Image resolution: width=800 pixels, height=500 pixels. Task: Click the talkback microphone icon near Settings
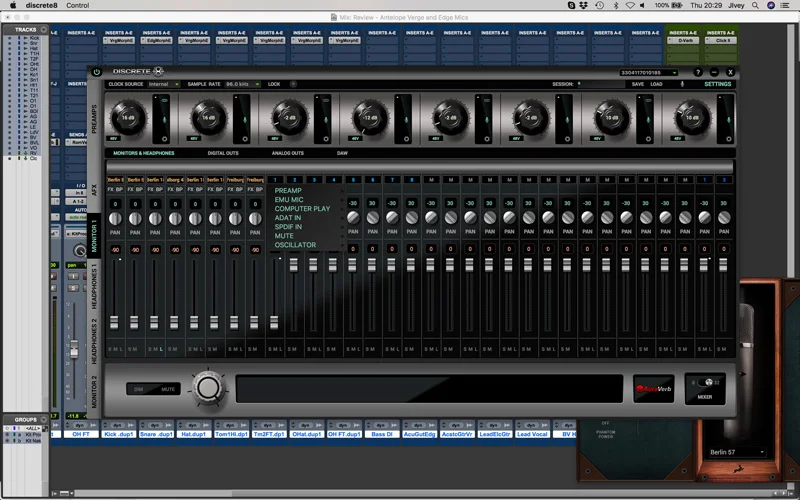[x=682, y=84]
